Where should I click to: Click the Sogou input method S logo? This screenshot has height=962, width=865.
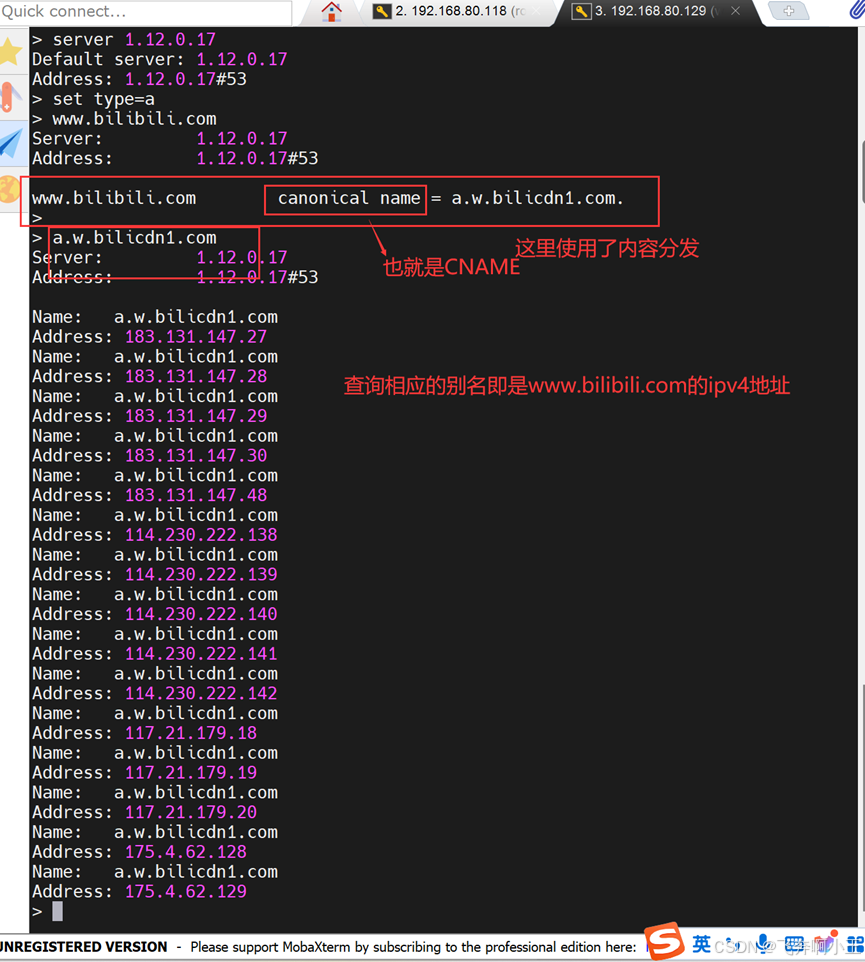click(665, 941)
